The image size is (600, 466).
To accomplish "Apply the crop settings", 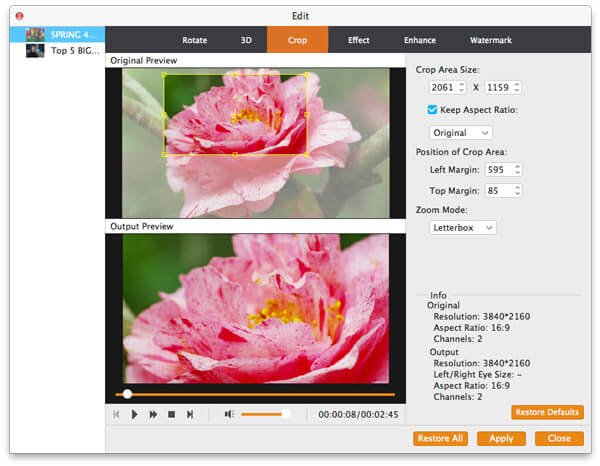I will [501, 438].
